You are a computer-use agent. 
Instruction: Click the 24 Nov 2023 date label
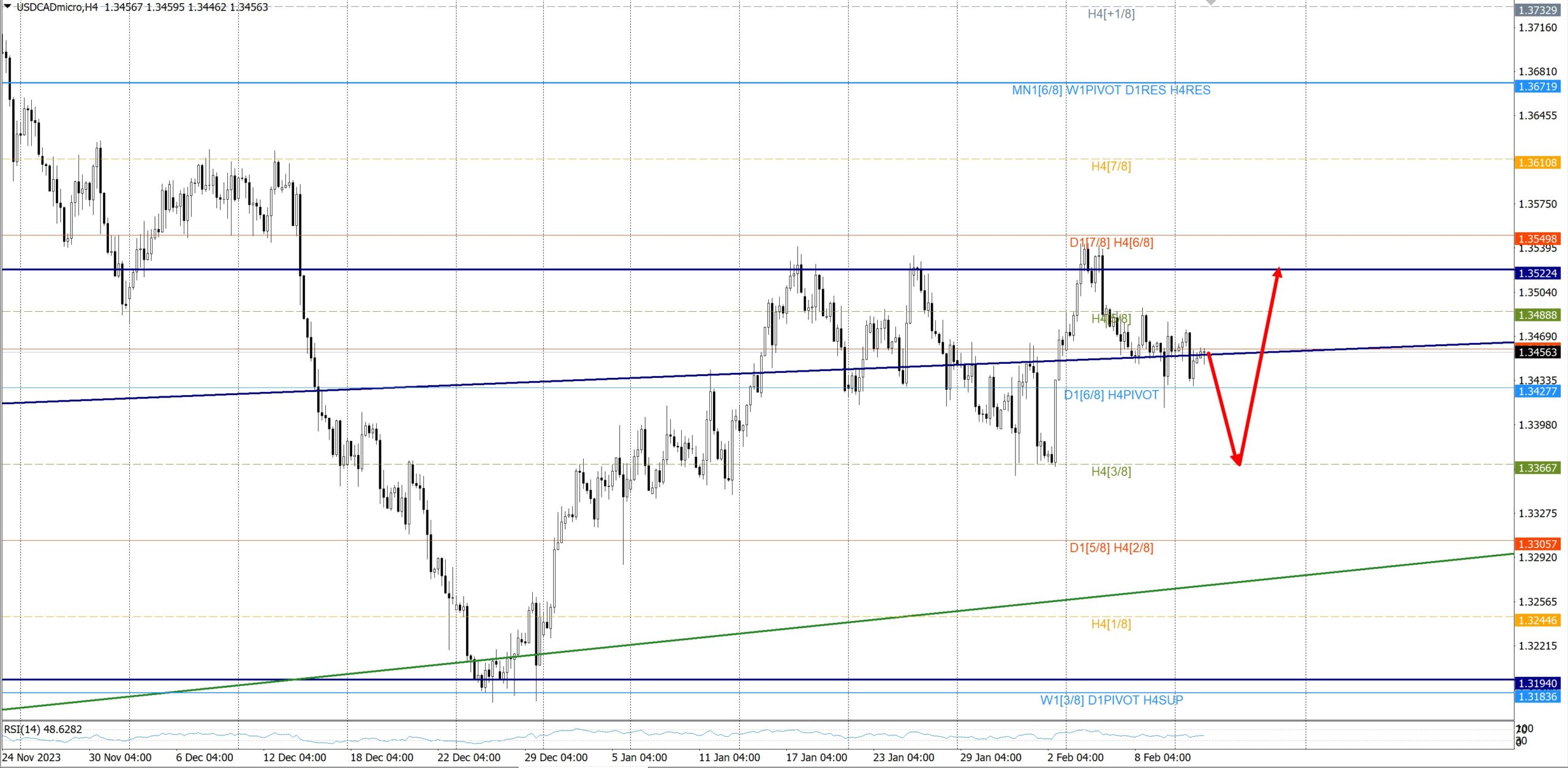[x=31, y=758]
